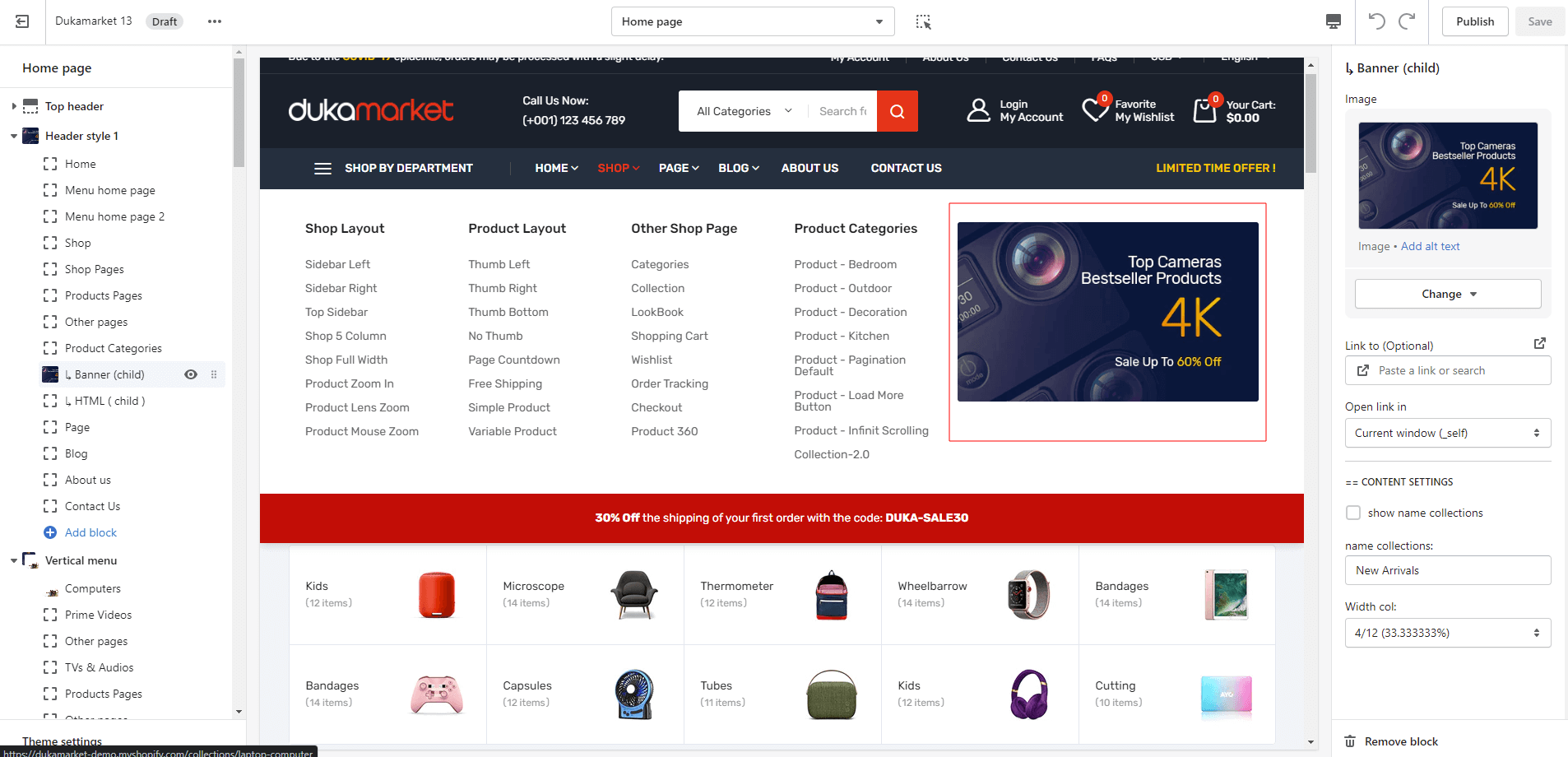Viewport: 1568px width, 757px height.
Task: Open the Width col dropdown
Action: point(1447,633)
